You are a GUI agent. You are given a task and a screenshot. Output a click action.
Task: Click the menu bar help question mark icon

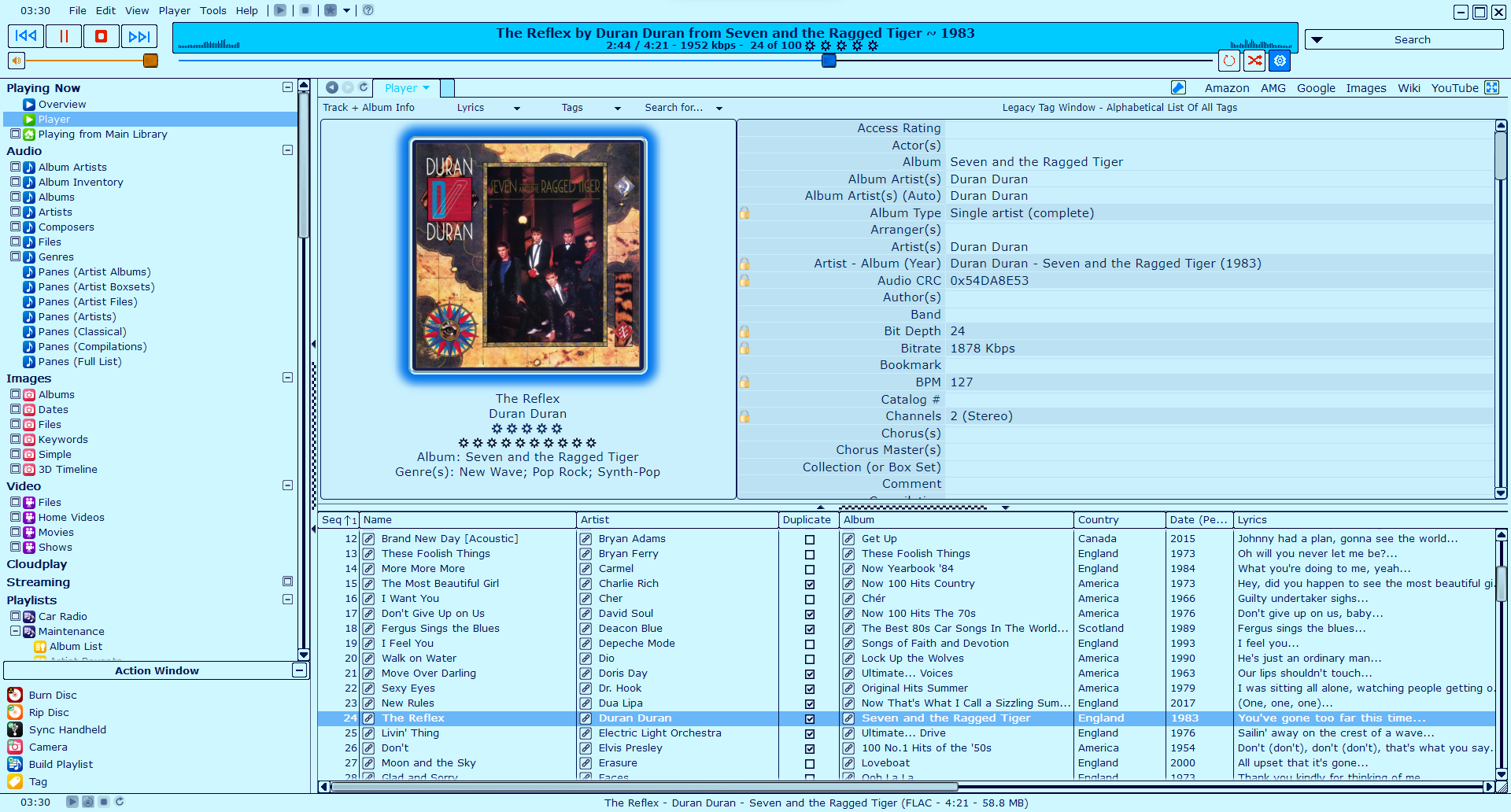pyautogui.click(x=368, y=10)
